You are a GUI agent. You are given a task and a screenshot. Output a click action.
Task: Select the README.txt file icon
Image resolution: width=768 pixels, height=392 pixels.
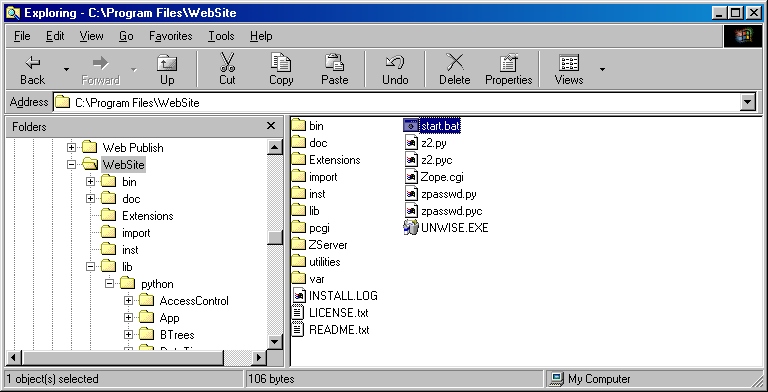[x=298, y=330]
